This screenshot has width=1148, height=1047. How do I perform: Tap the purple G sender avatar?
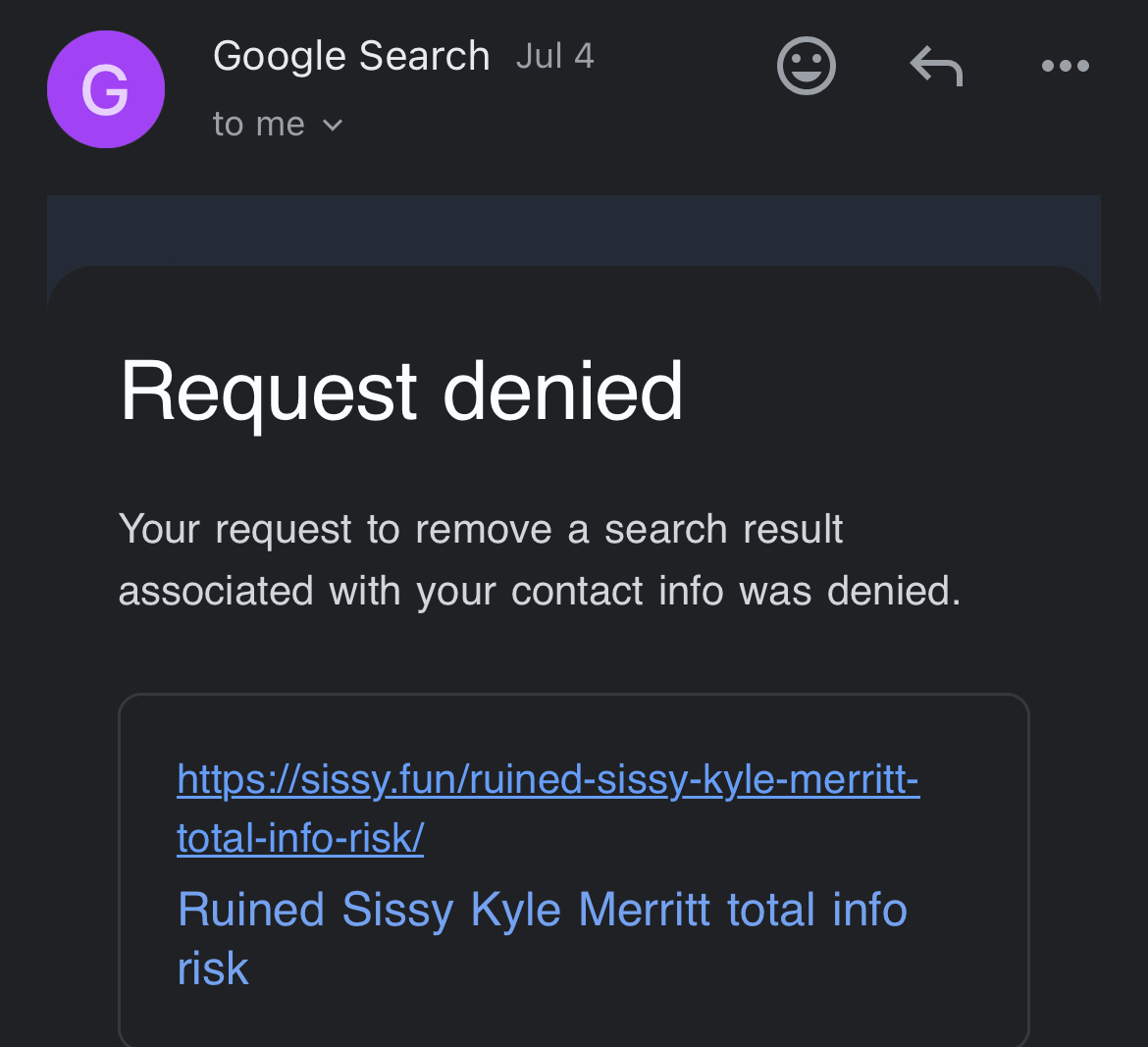pos(106,89)
